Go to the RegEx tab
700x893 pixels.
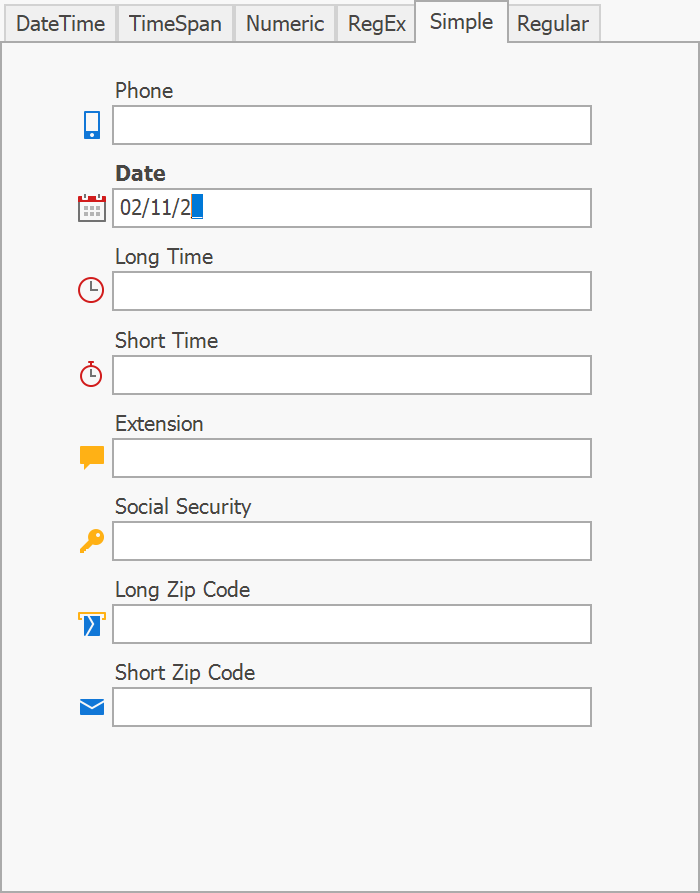pyautogui.click(x=377, y=24)
